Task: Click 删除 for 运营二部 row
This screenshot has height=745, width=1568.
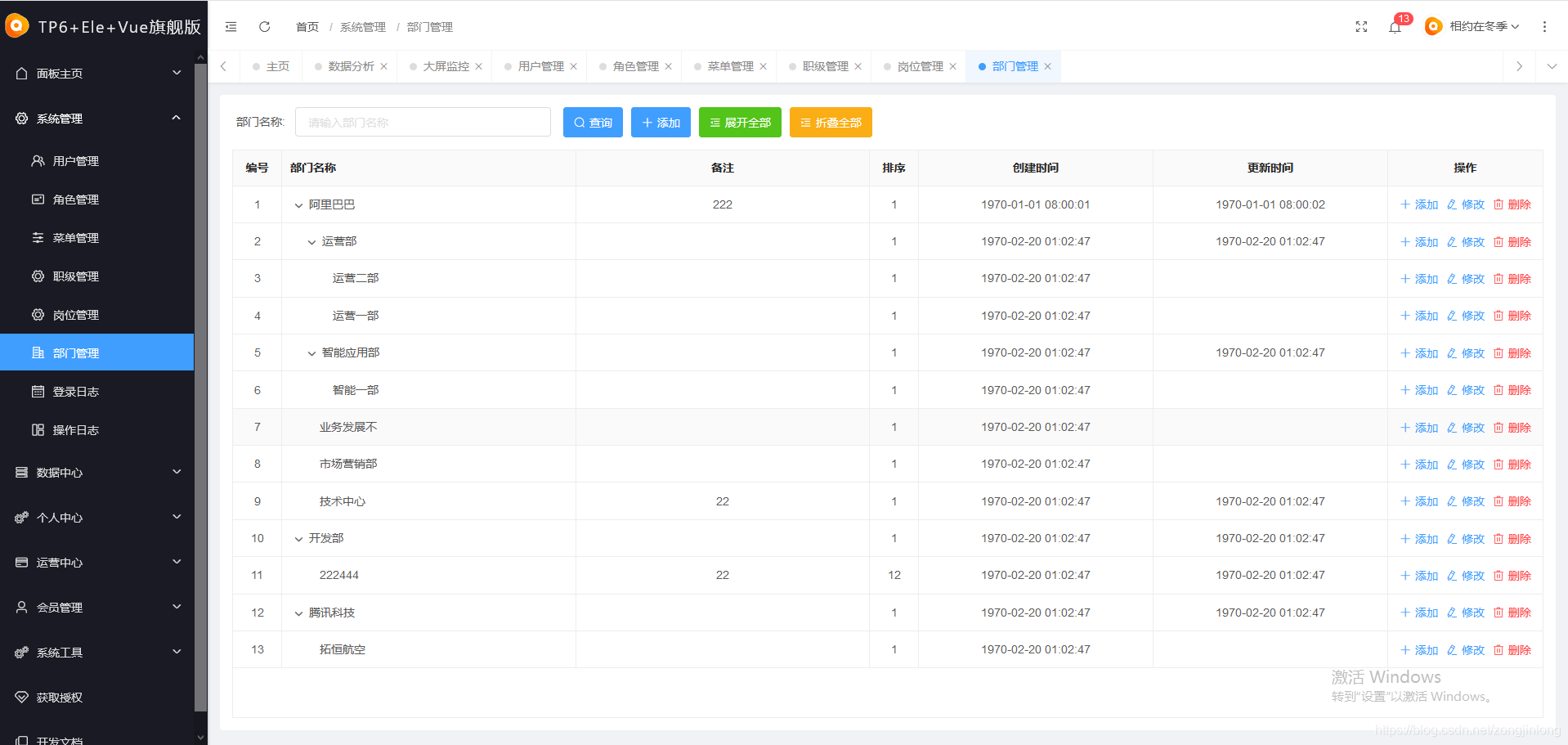Action: (1512, 279)
